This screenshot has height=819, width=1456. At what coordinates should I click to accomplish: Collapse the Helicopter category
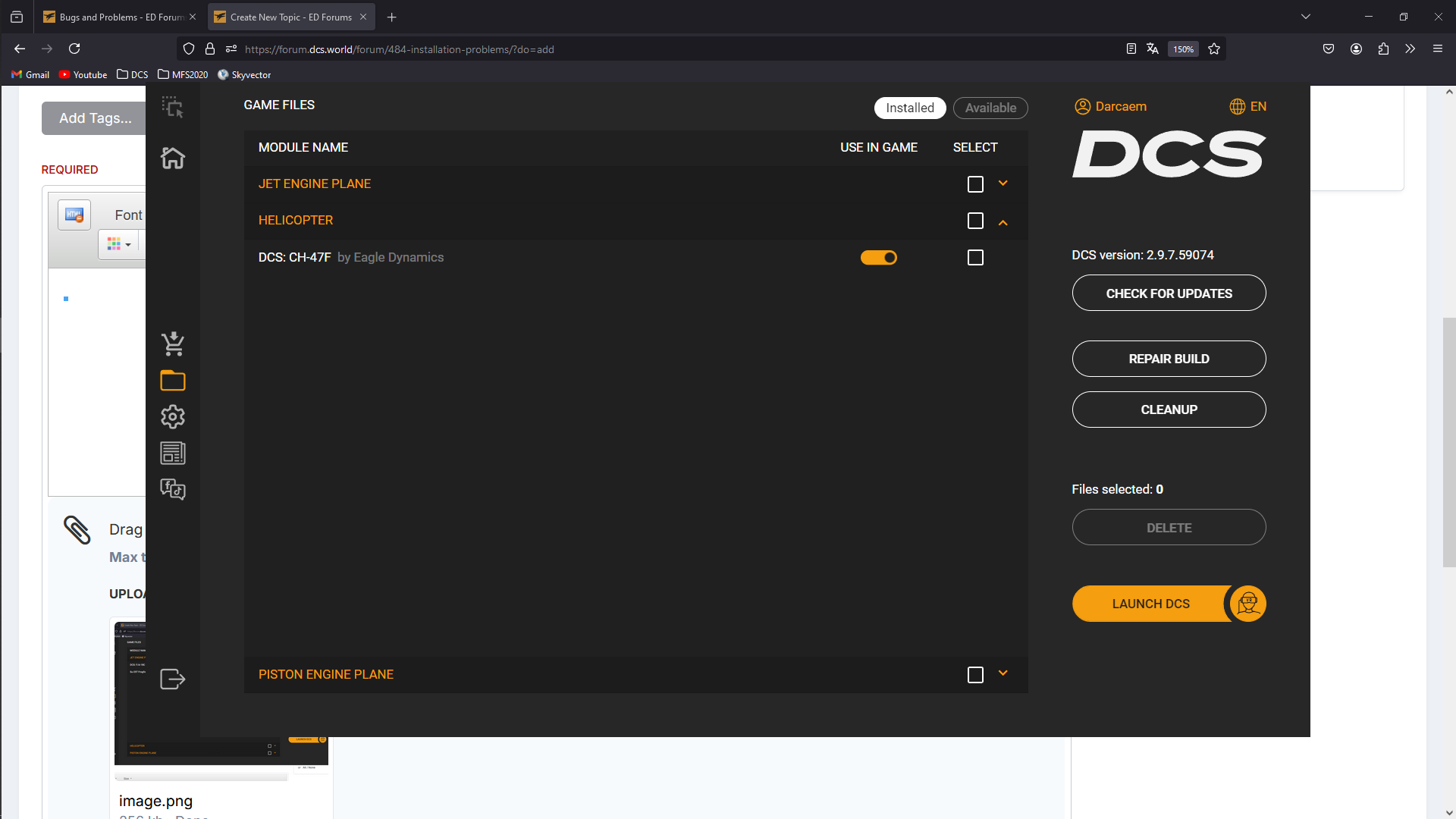pos(1003,222)
